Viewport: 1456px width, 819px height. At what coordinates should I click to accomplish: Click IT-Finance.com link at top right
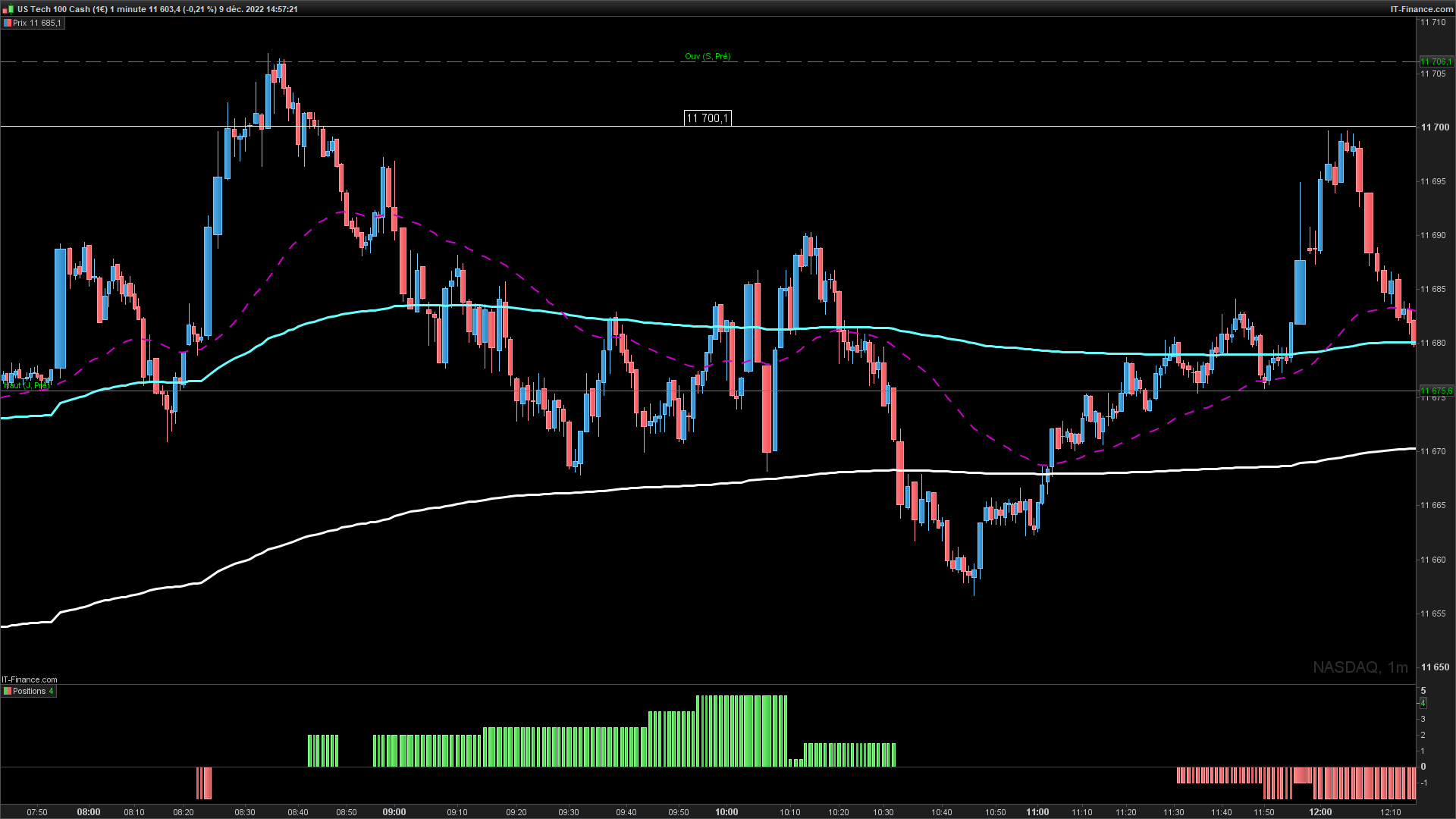1421,9
